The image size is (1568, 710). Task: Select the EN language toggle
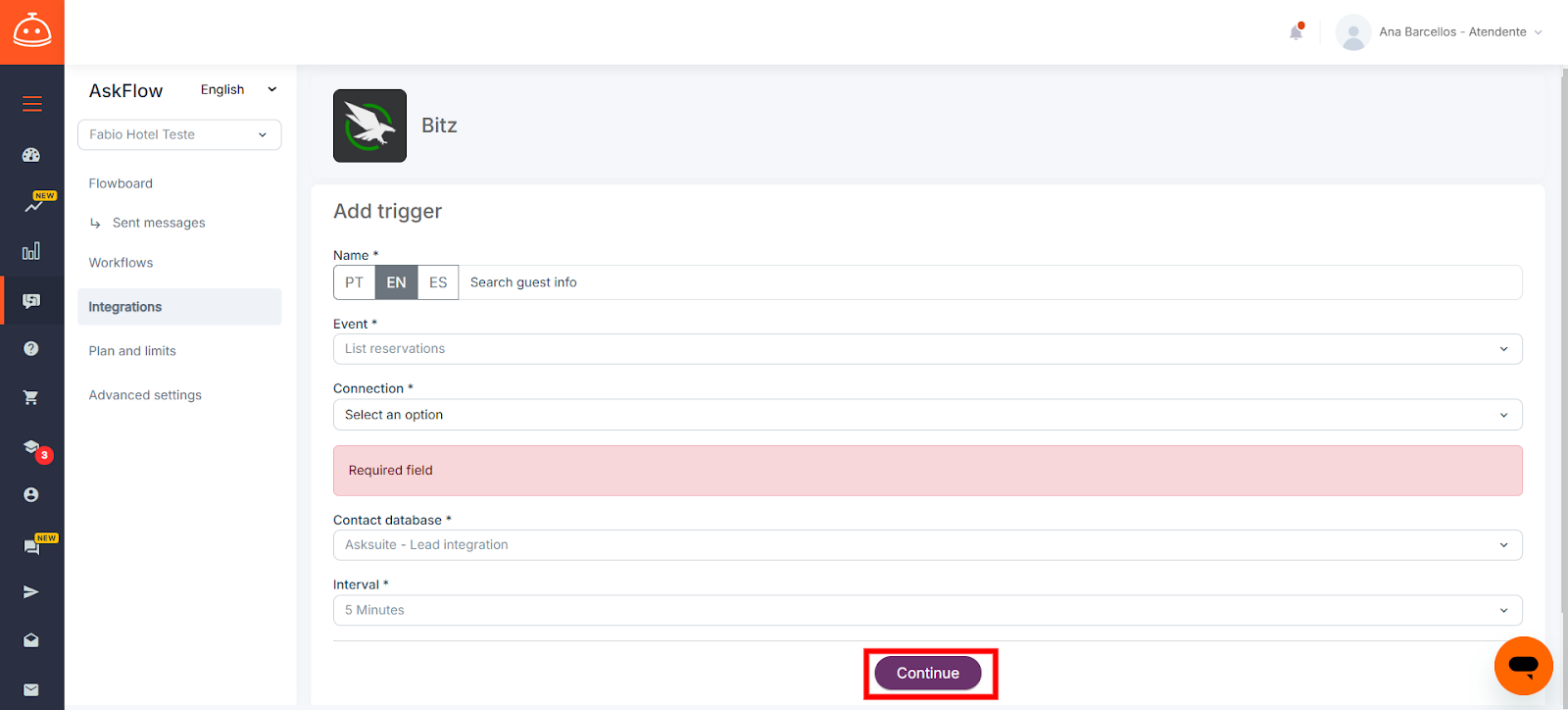[396, 282]
